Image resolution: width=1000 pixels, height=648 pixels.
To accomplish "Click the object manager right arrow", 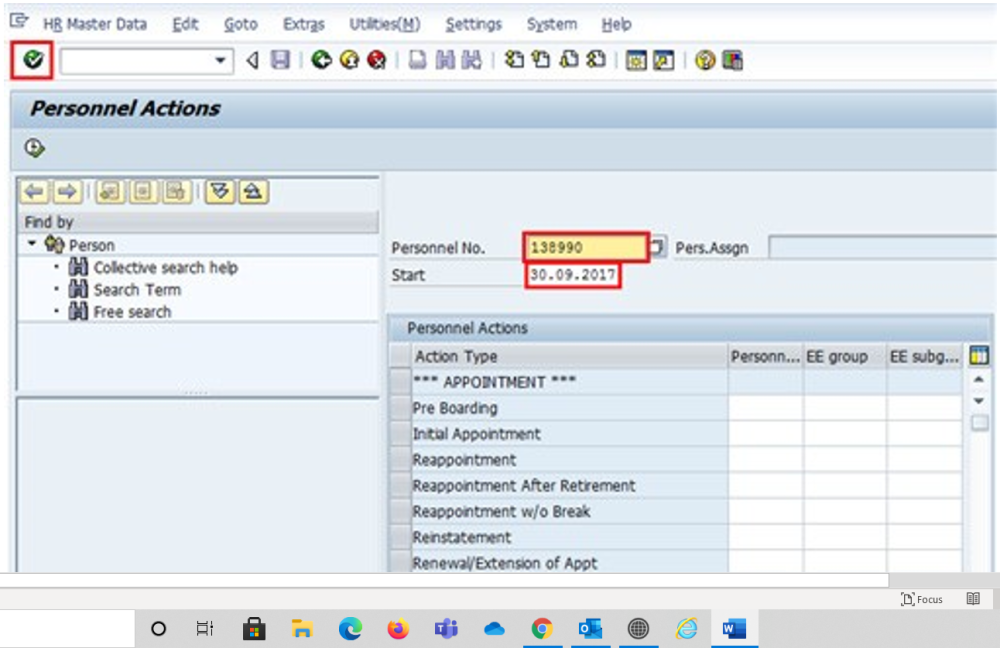I will (x=66, y=191).
